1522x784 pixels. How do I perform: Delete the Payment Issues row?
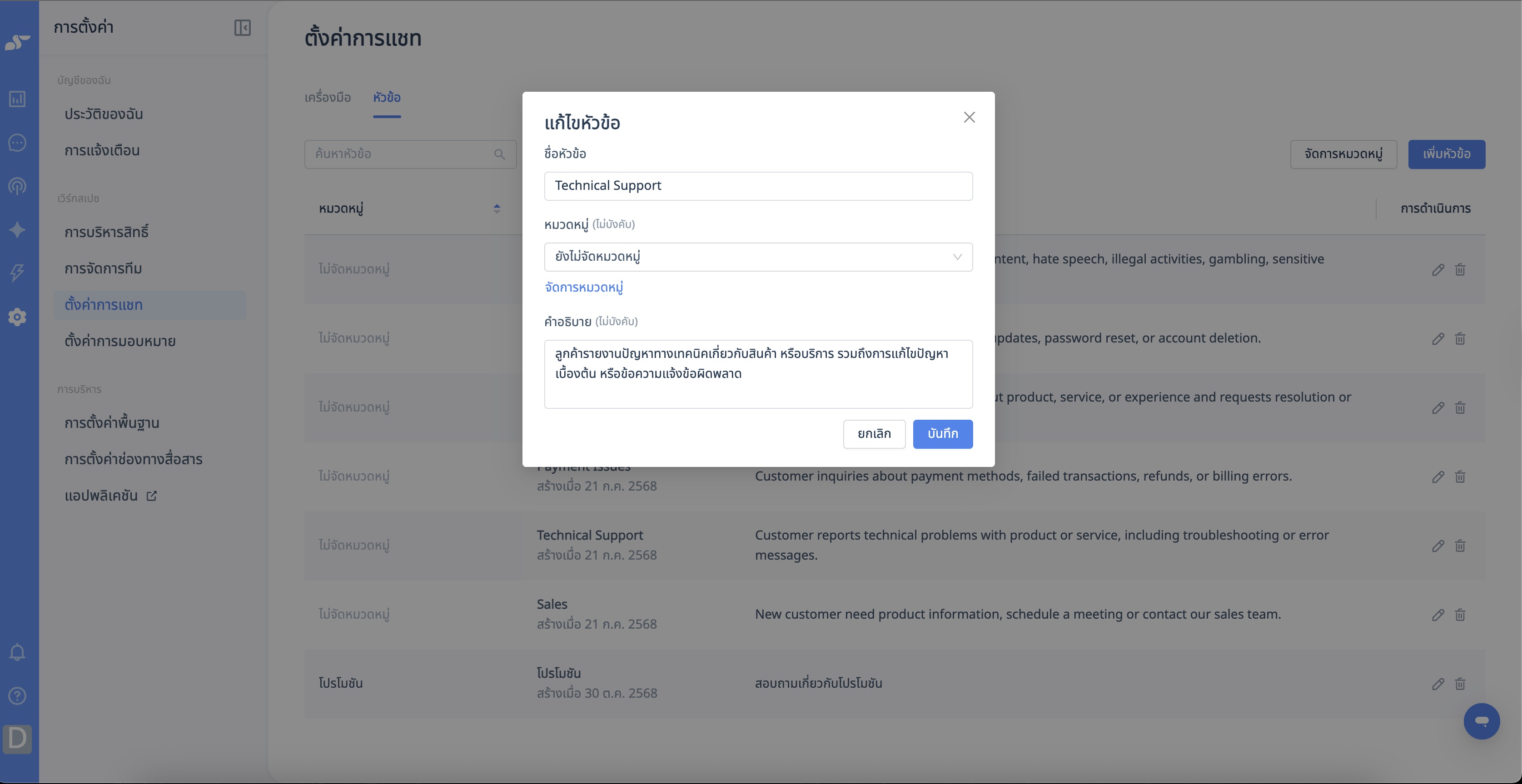[1460, 477]
